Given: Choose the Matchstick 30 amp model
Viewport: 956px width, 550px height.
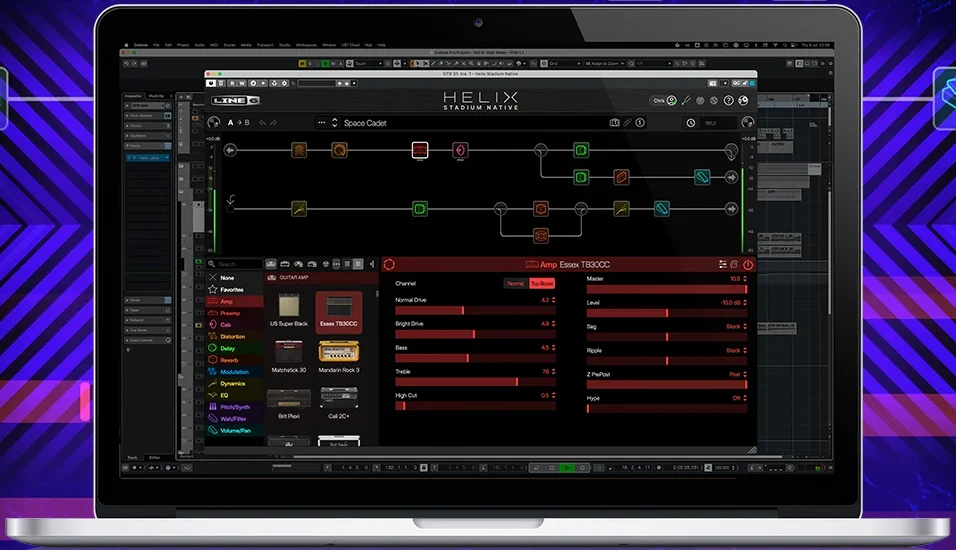Looking at the screenshot, I should click(289, 357).
